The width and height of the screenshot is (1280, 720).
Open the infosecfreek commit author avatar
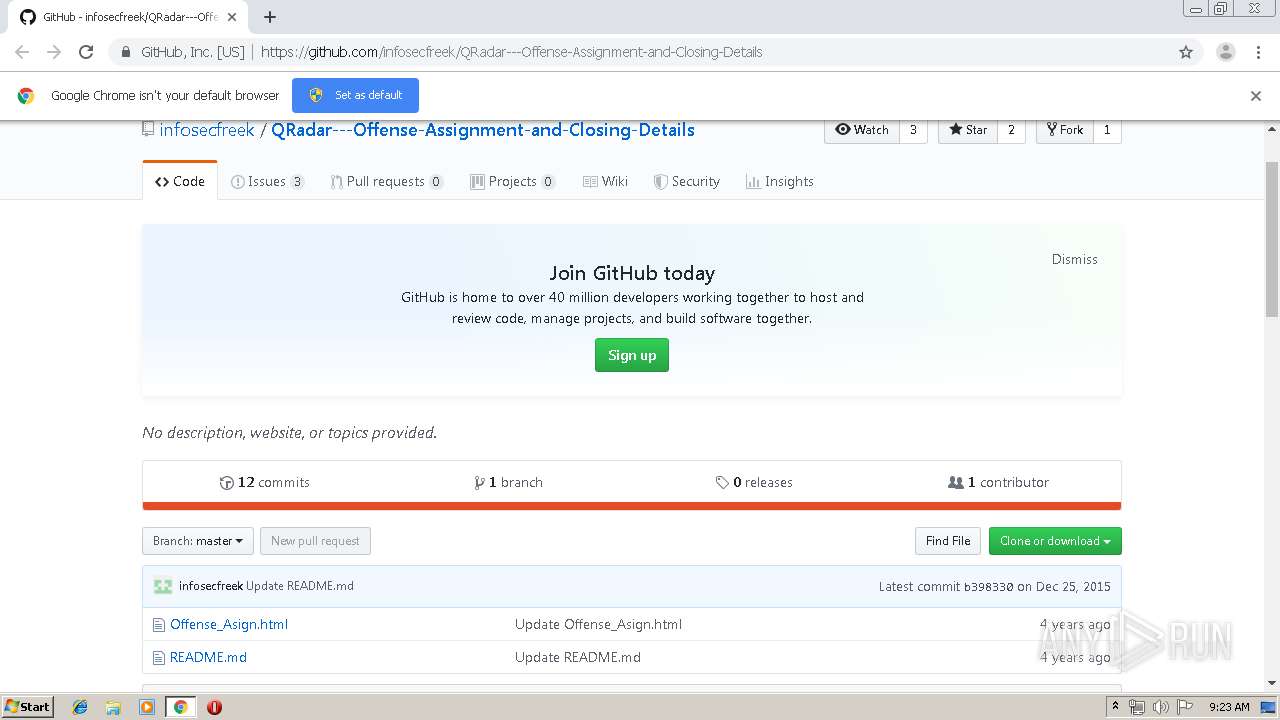[163, 586]
